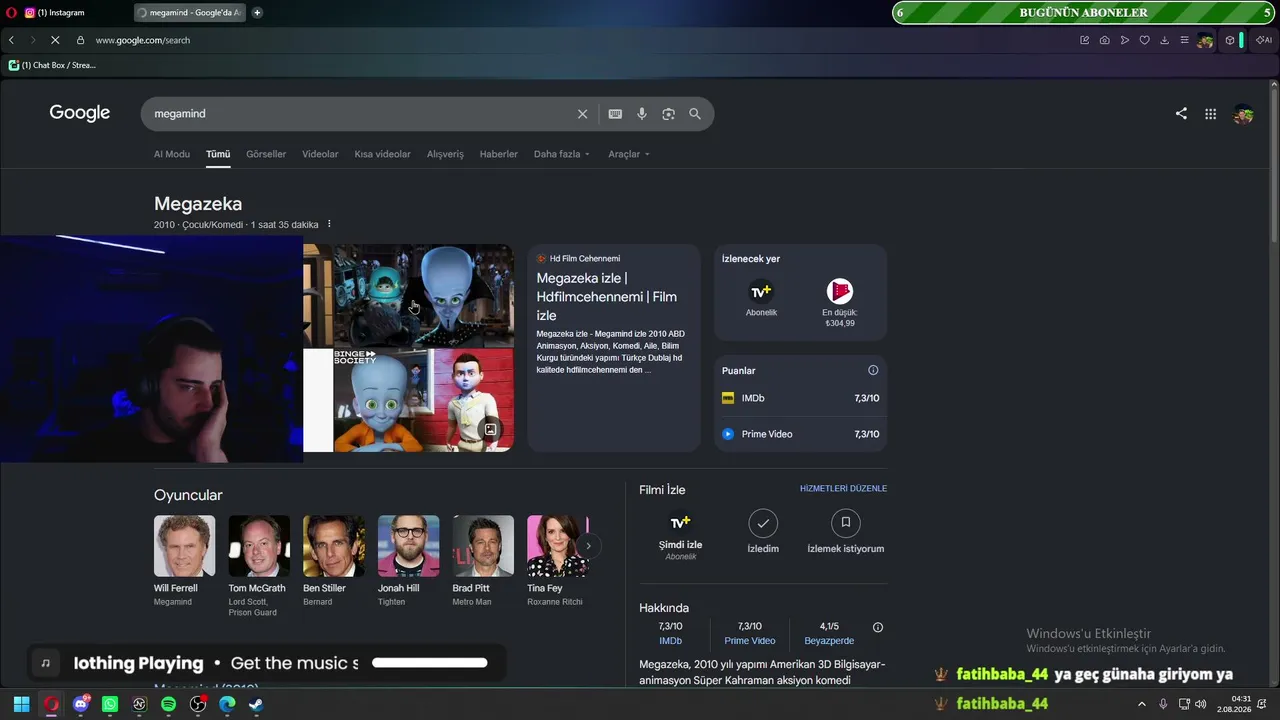The image size is (1280, 720).
Task: Open the TV+ Abonelik viewing option
Action: pyautogui.click(x=761, y=298)
